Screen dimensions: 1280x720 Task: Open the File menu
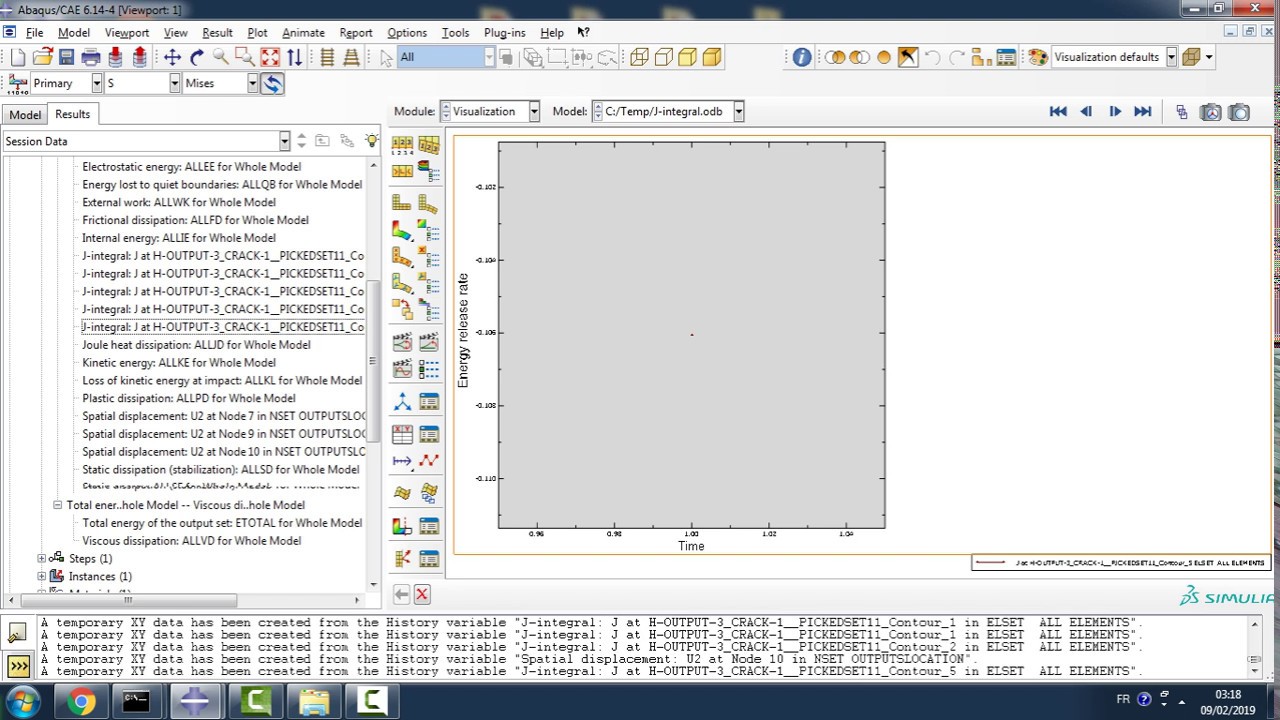(x=34, y=32)
